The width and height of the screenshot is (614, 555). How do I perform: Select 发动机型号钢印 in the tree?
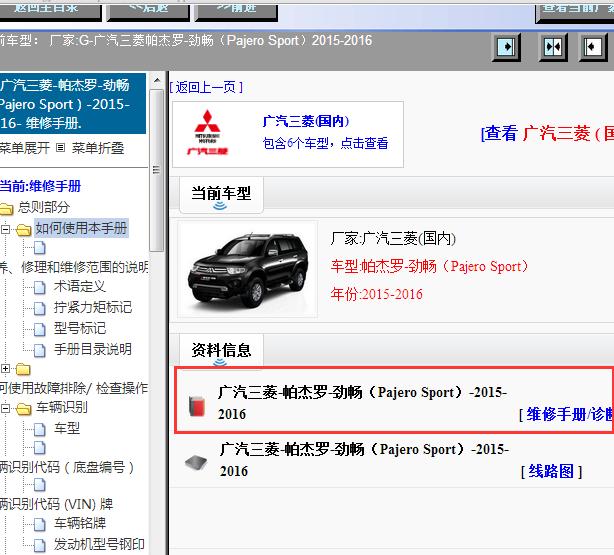(x=99, y=544)
